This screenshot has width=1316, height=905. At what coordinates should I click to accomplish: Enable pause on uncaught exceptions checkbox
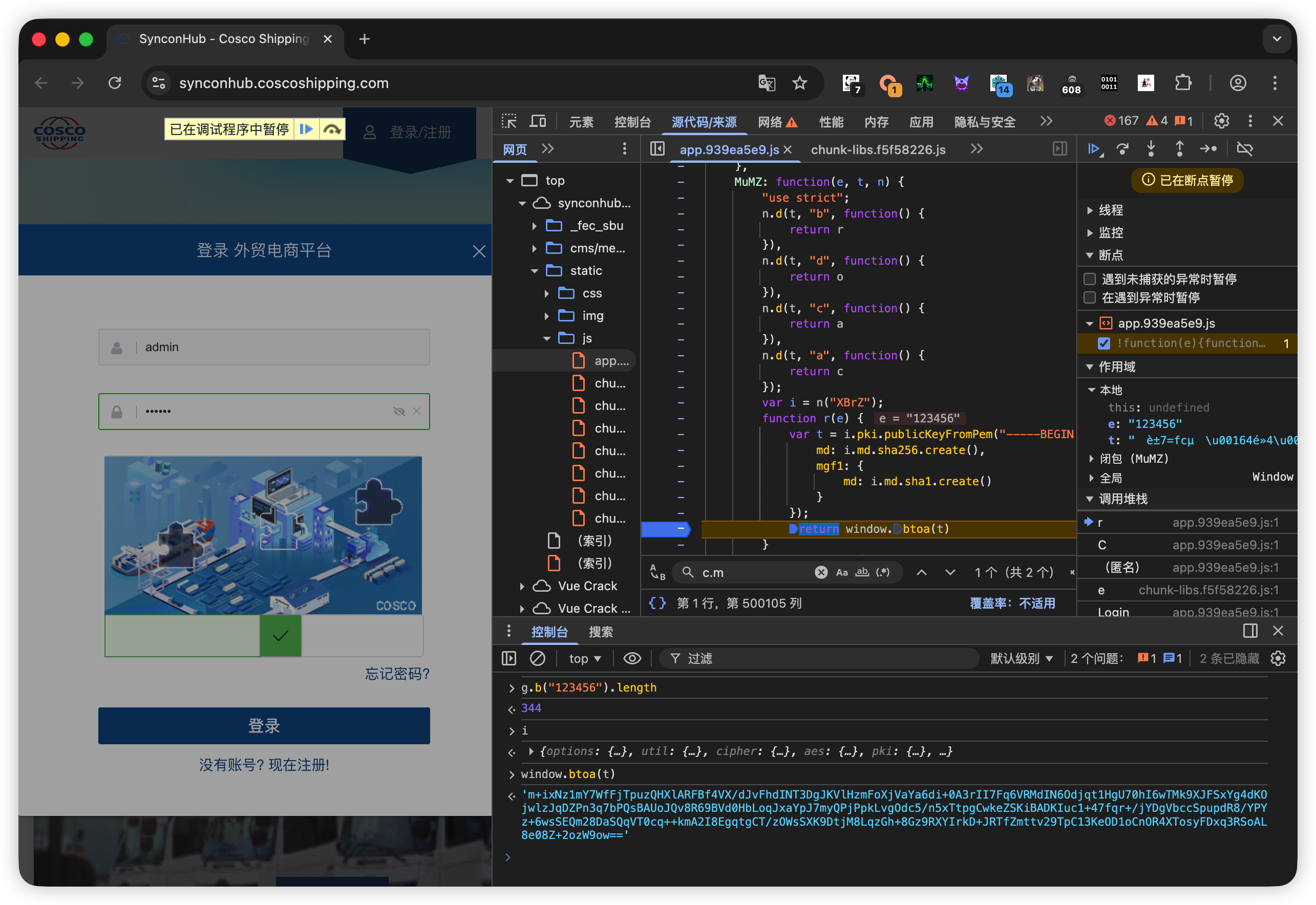tap(1089, 279)
